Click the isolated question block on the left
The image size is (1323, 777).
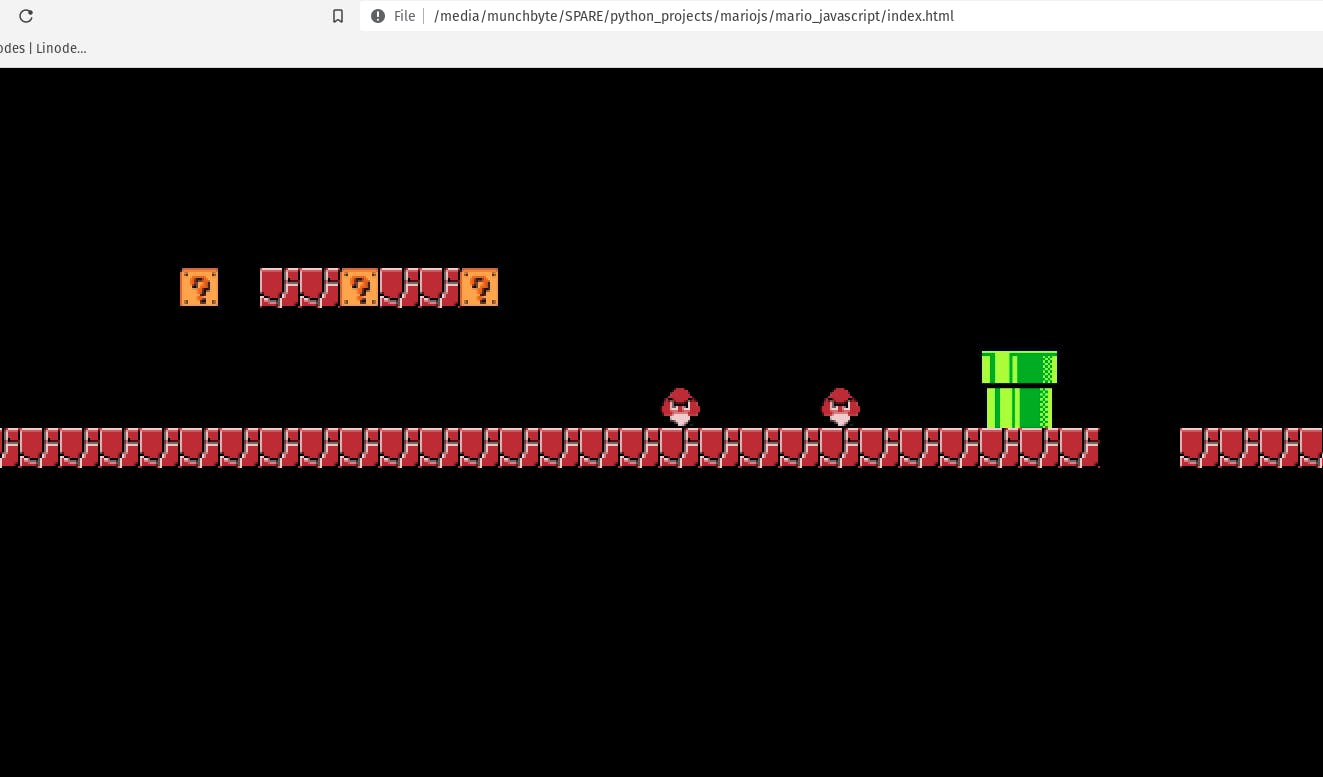[199, 287]
